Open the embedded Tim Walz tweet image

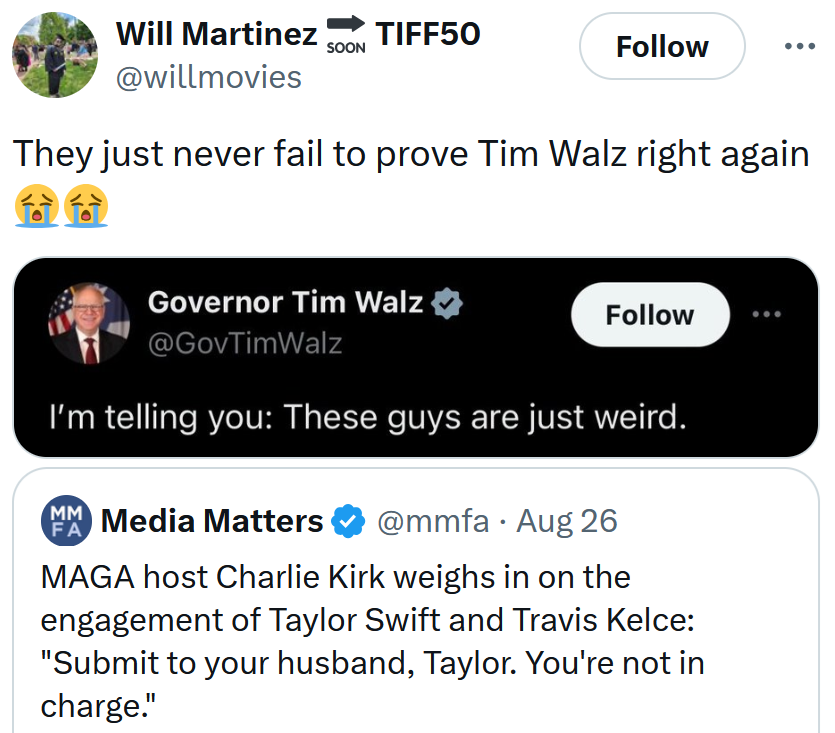tap(417, 357)
